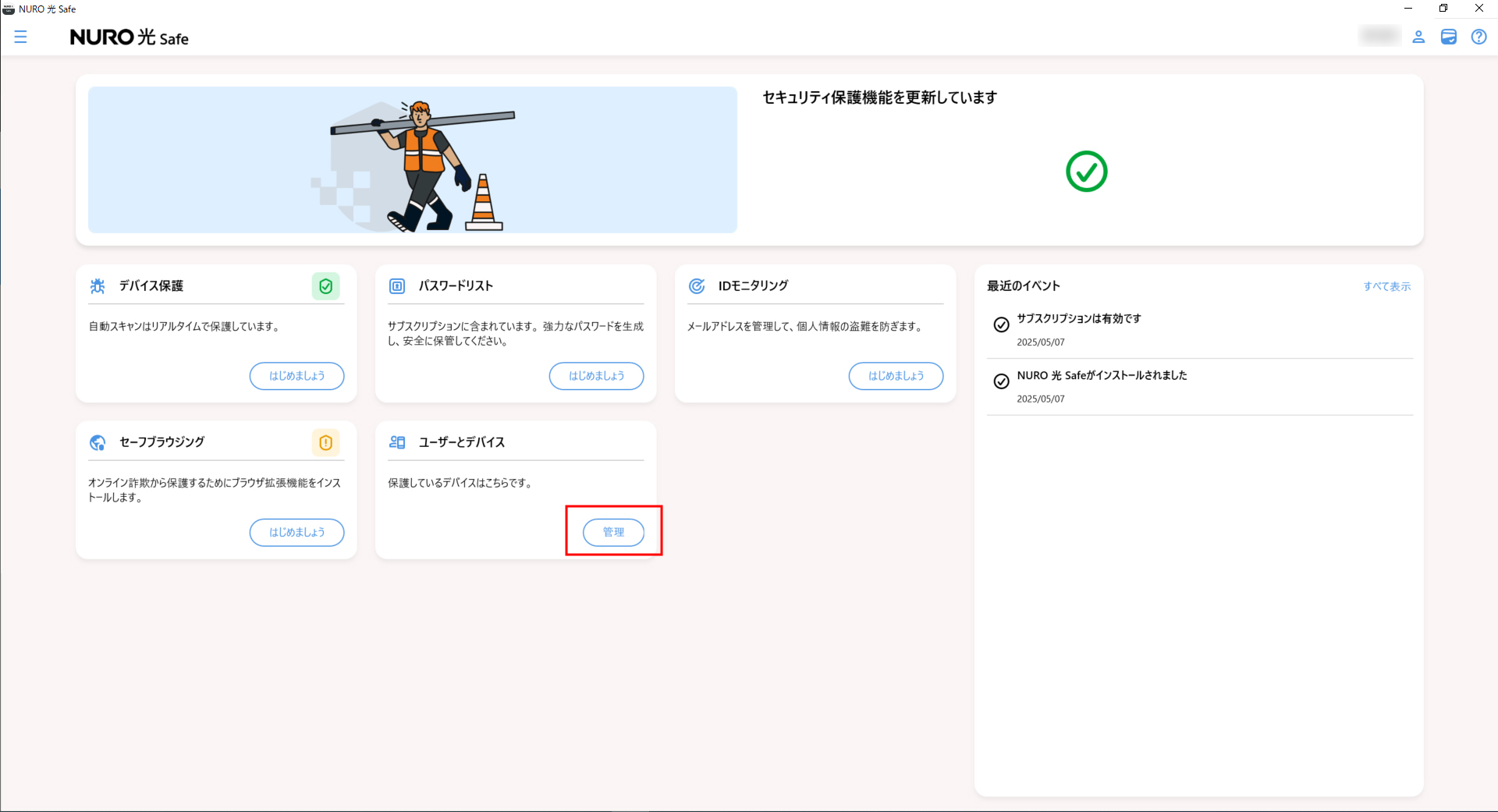Start デバイス保護 with はじめましょう

(x=296, y=376)
